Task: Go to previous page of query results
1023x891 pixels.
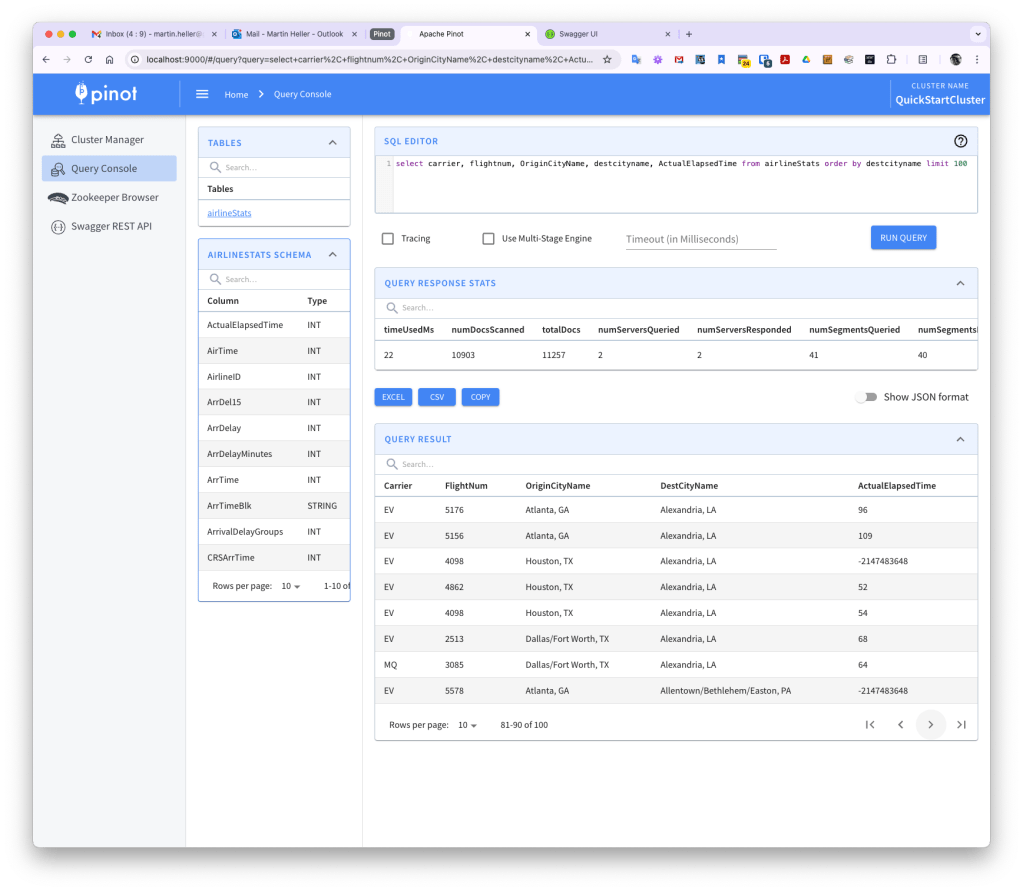Action: 900,725
